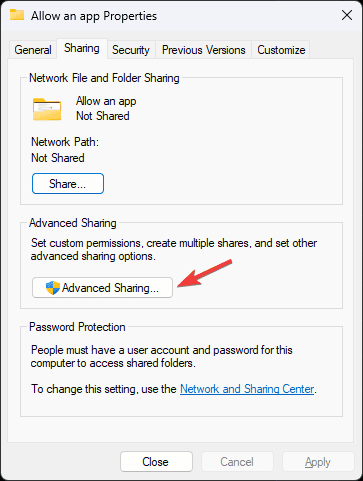363x481 pixels.
Task: Click the "Network Path:" label
Action: (x=65, y=142)
